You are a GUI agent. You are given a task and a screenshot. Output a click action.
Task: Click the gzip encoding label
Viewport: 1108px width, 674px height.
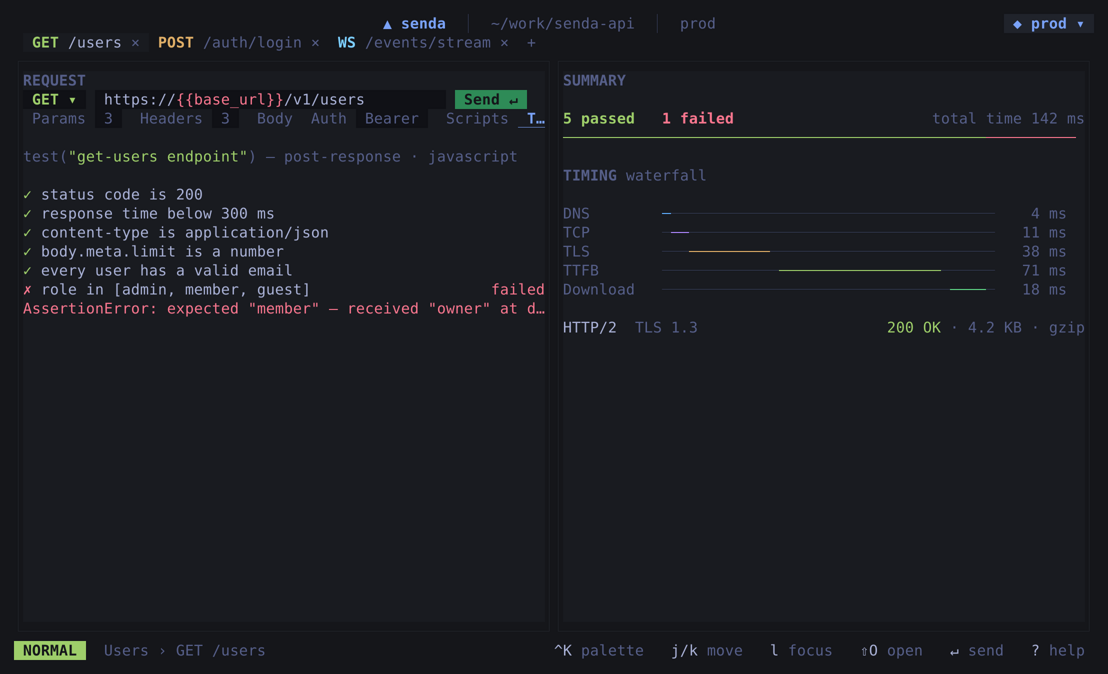tap(1066, 328)
